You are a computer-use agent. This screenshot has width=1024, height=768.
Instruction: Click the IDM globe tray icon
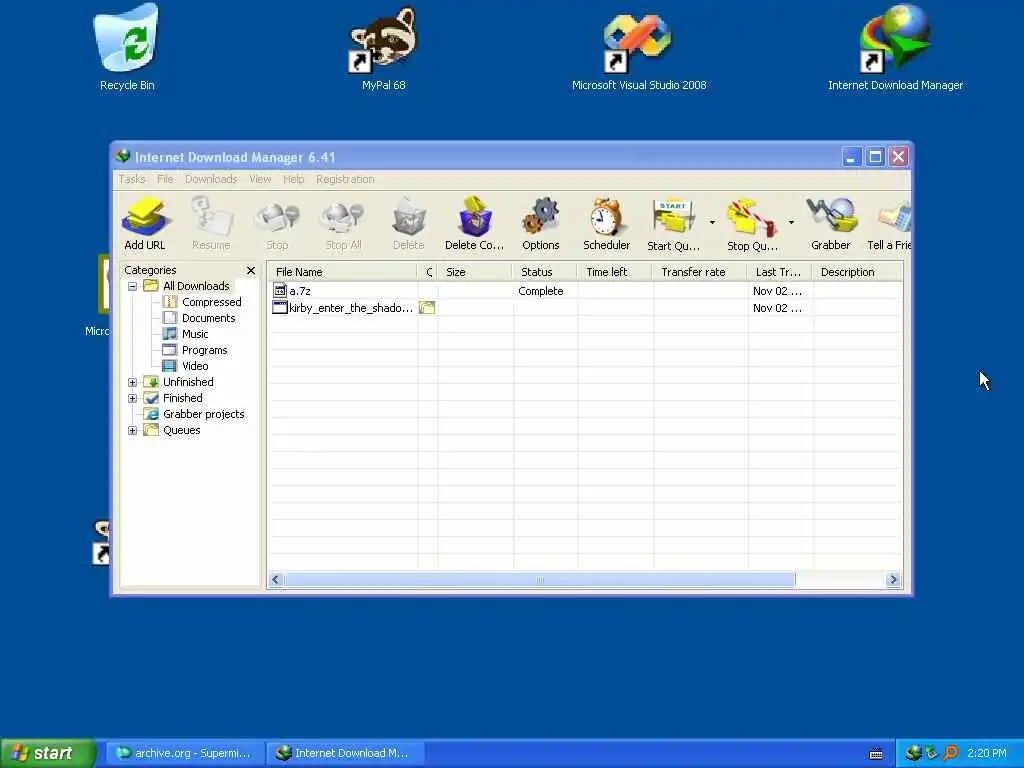tap(913, 753)
